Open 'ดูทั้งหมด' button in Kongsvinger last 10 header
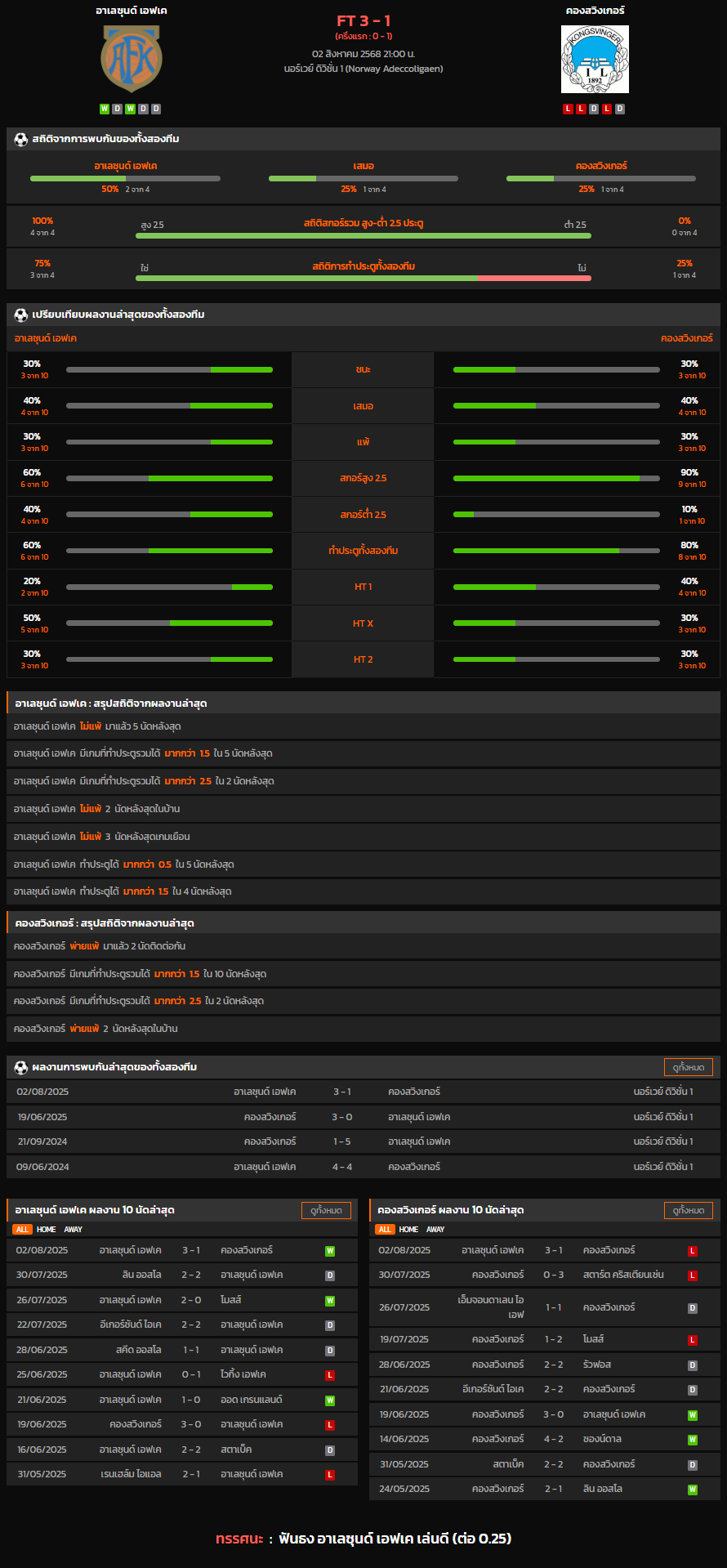727x1568 pixels. click(x=689, y=1210)
